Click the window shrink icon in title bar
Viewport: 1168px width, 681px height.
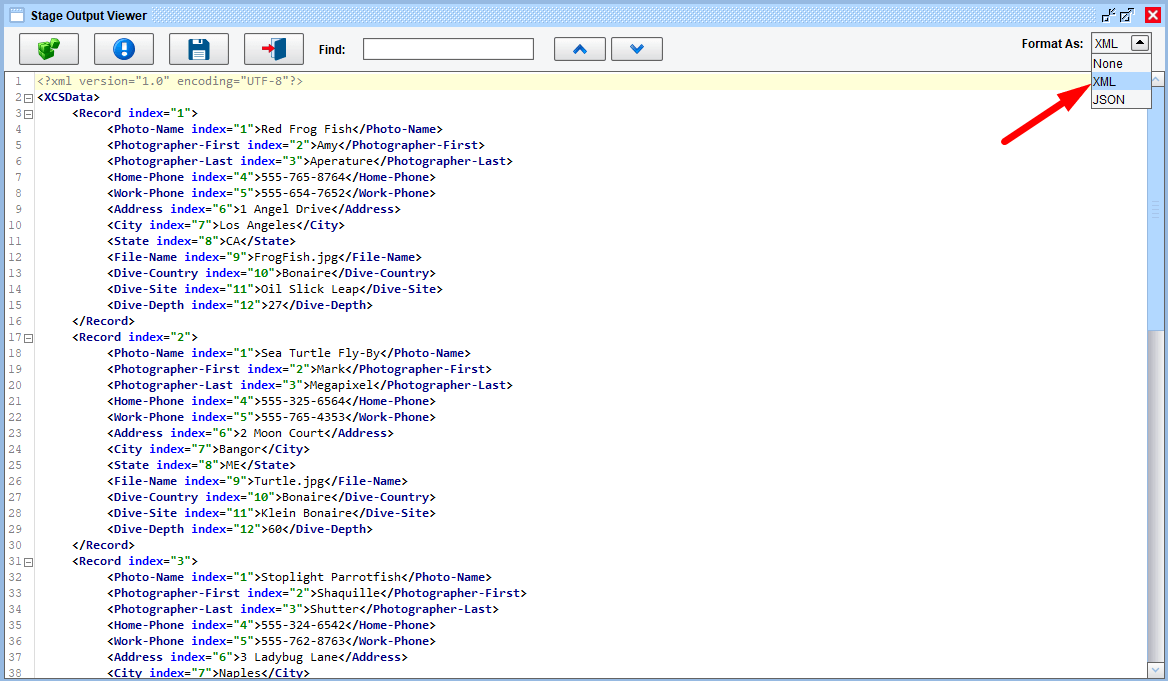pos(1108,15)
